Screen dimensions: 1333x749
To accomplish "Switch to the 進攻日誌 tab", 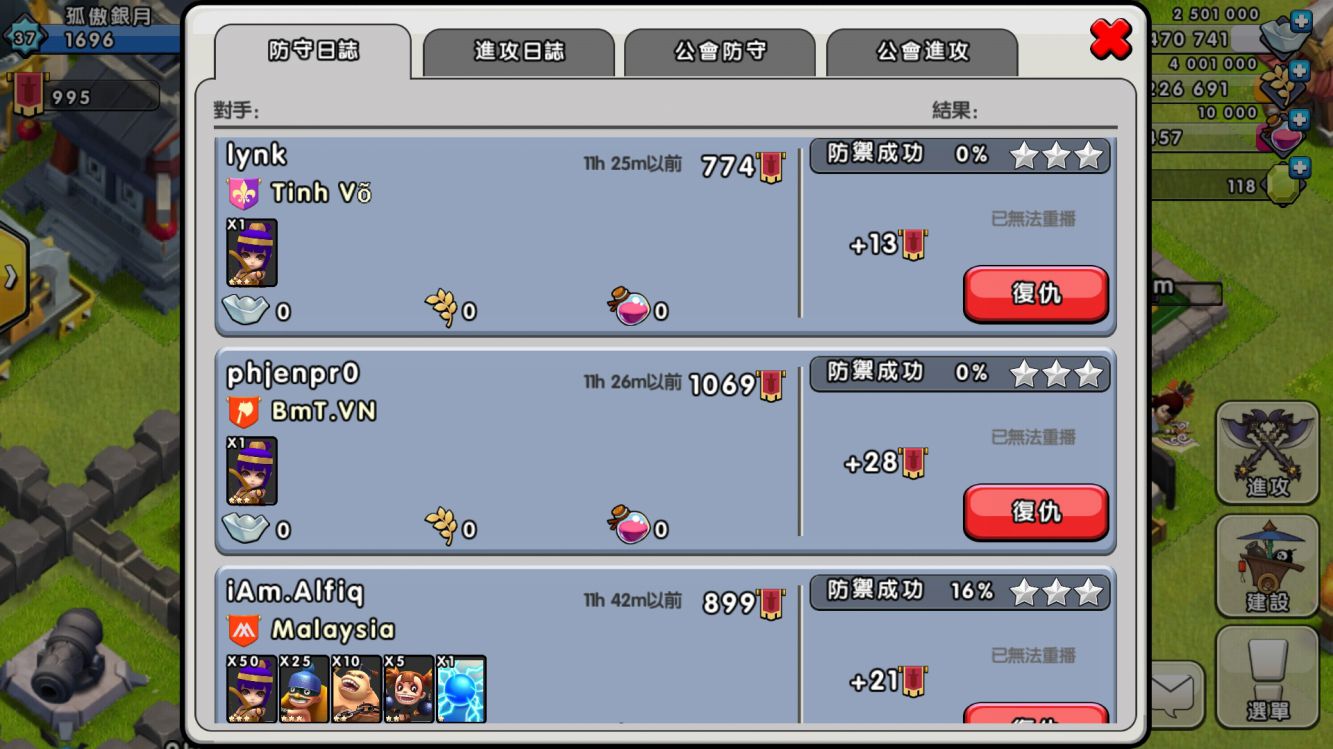I will pyautogui.click(x=519, y=52).
